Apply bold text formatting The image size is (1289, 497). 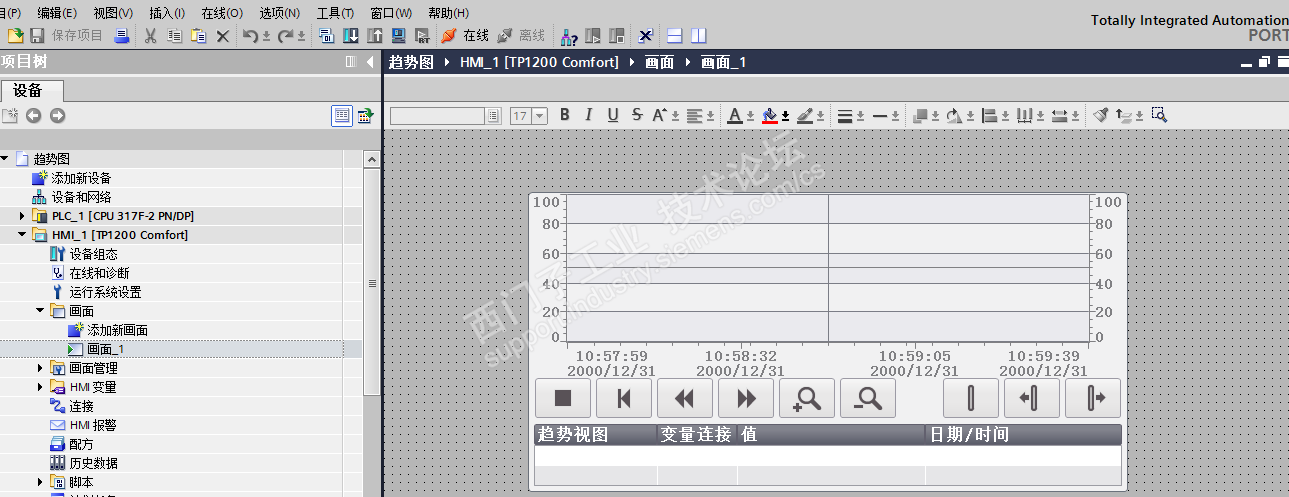tap(564, 115)
